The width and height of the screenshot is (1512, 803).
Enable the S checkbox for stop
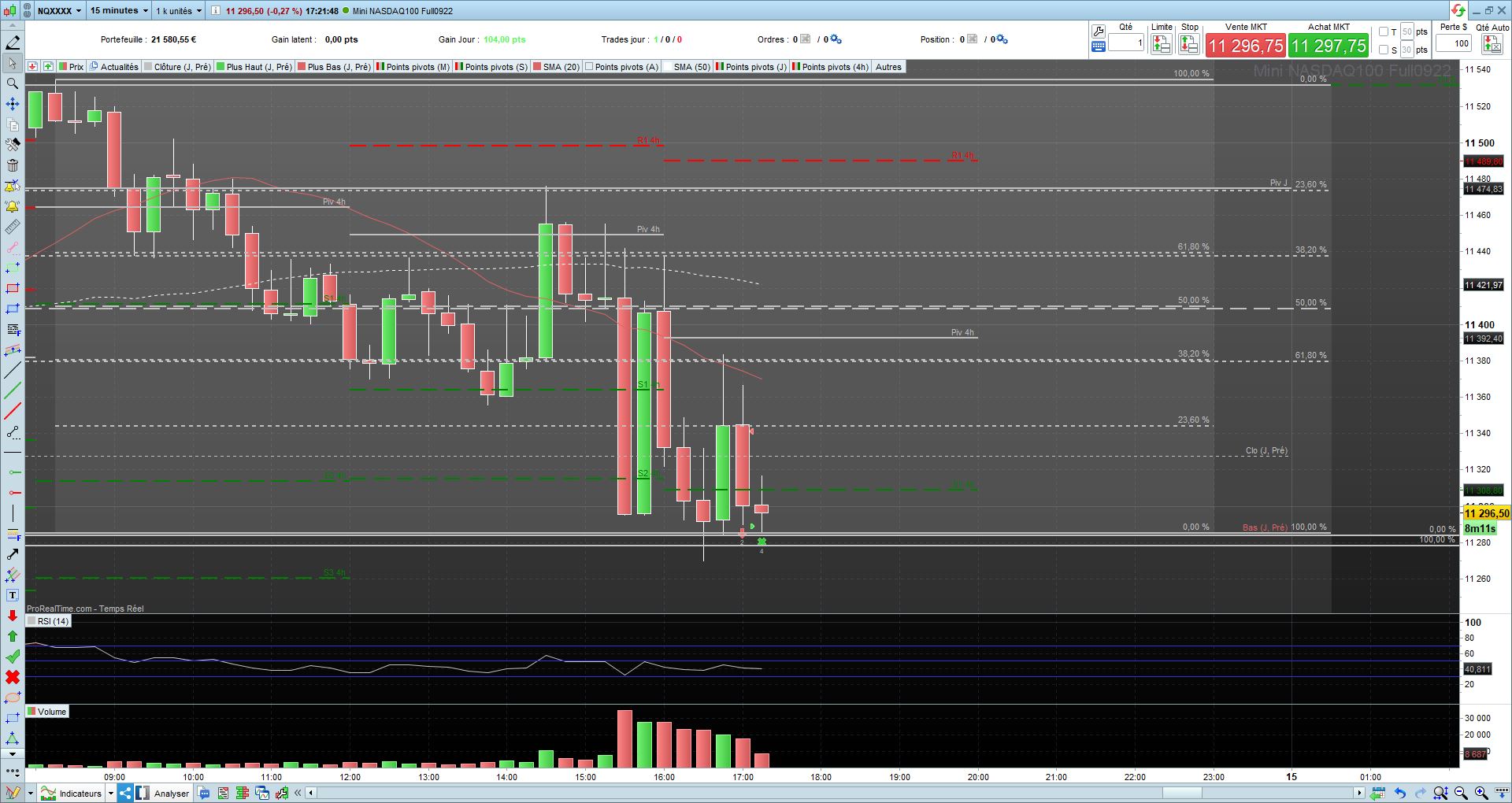tap(1384, 50)
